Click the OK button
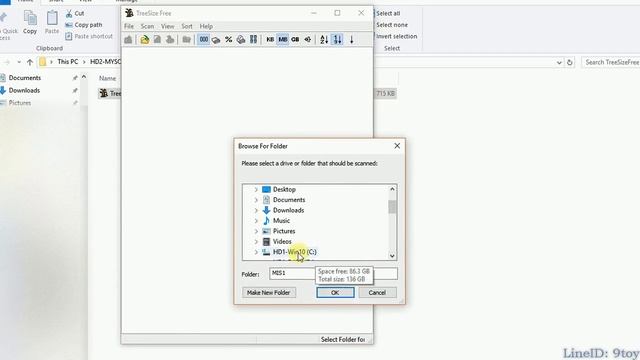This screenshot has width=640, height=360. coord(335,293)
